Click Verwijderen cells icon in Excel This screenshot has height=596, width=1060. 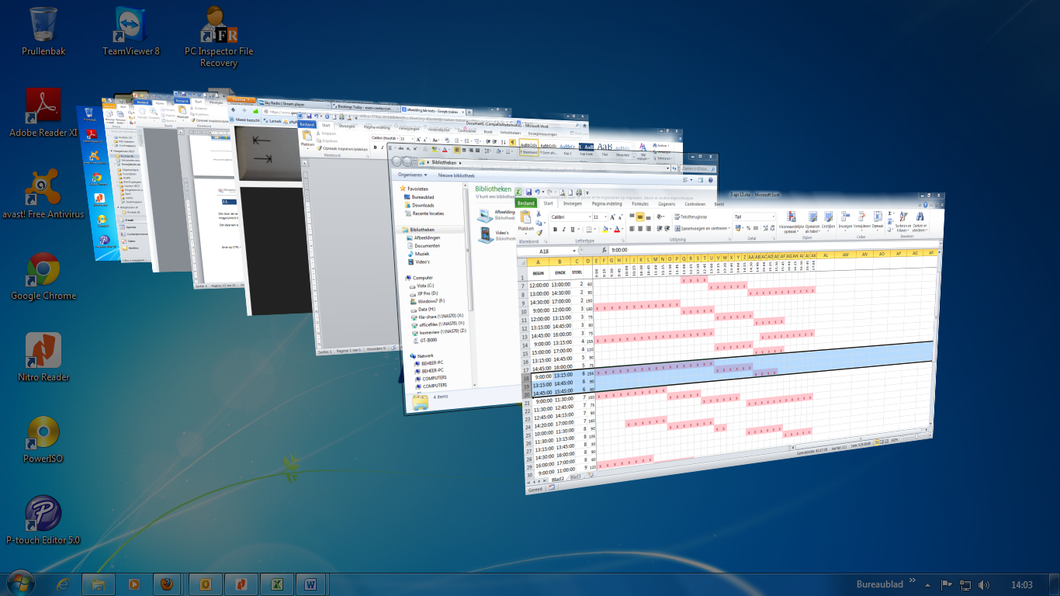pyautogui.click(x=862, y=216)
